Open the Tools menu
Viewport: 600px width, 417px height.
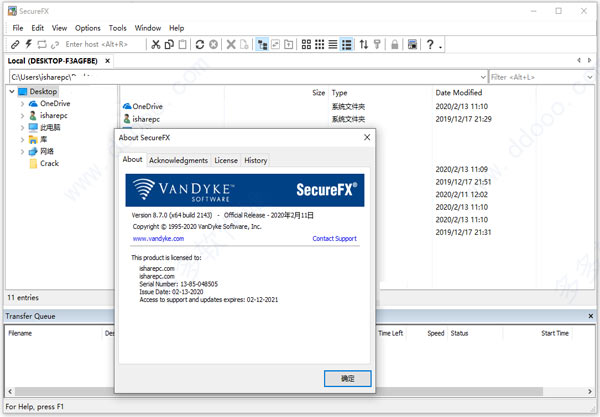pyautogui.click(x=117, y=28)
